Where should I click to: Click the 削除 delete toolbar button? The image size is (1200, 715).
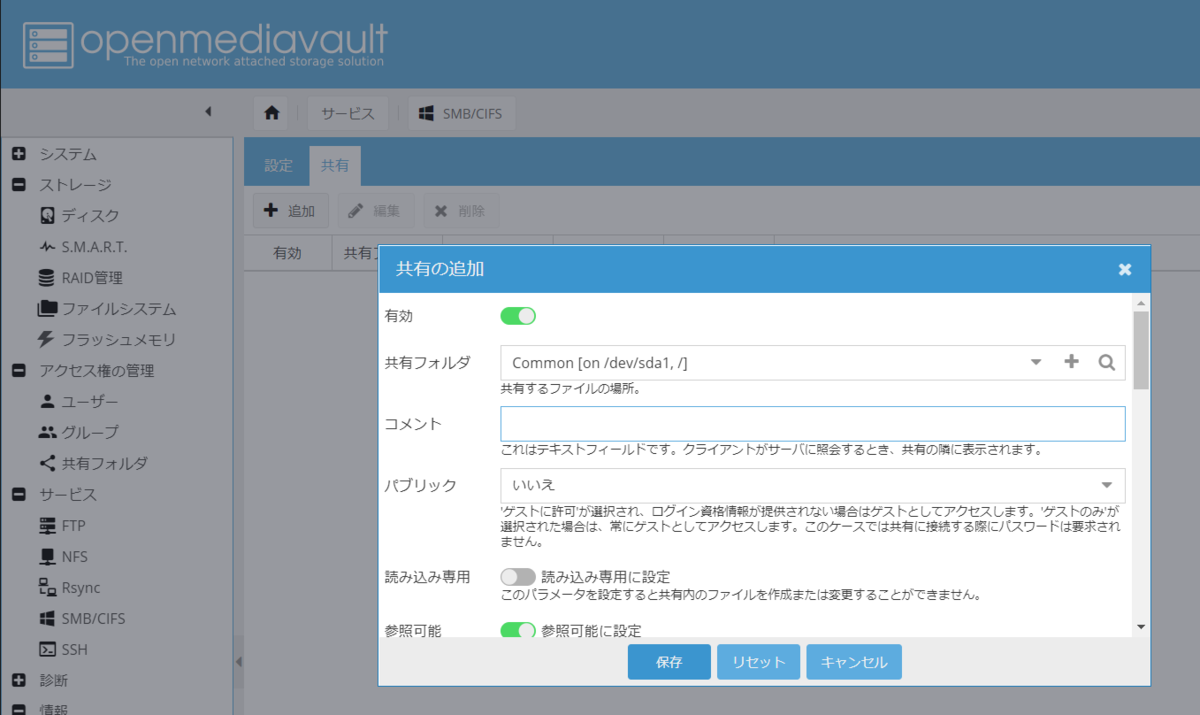[x=461, y=211]
